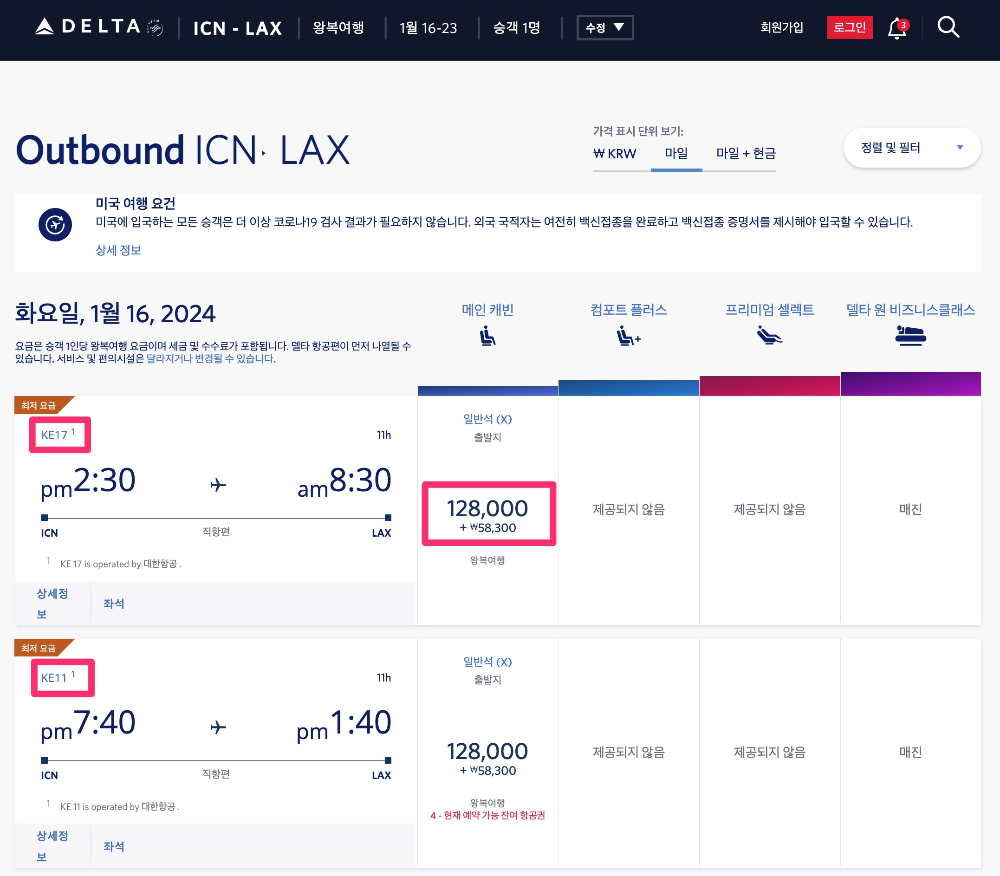Click the Premium Select recliner icon

pos(769,335)
